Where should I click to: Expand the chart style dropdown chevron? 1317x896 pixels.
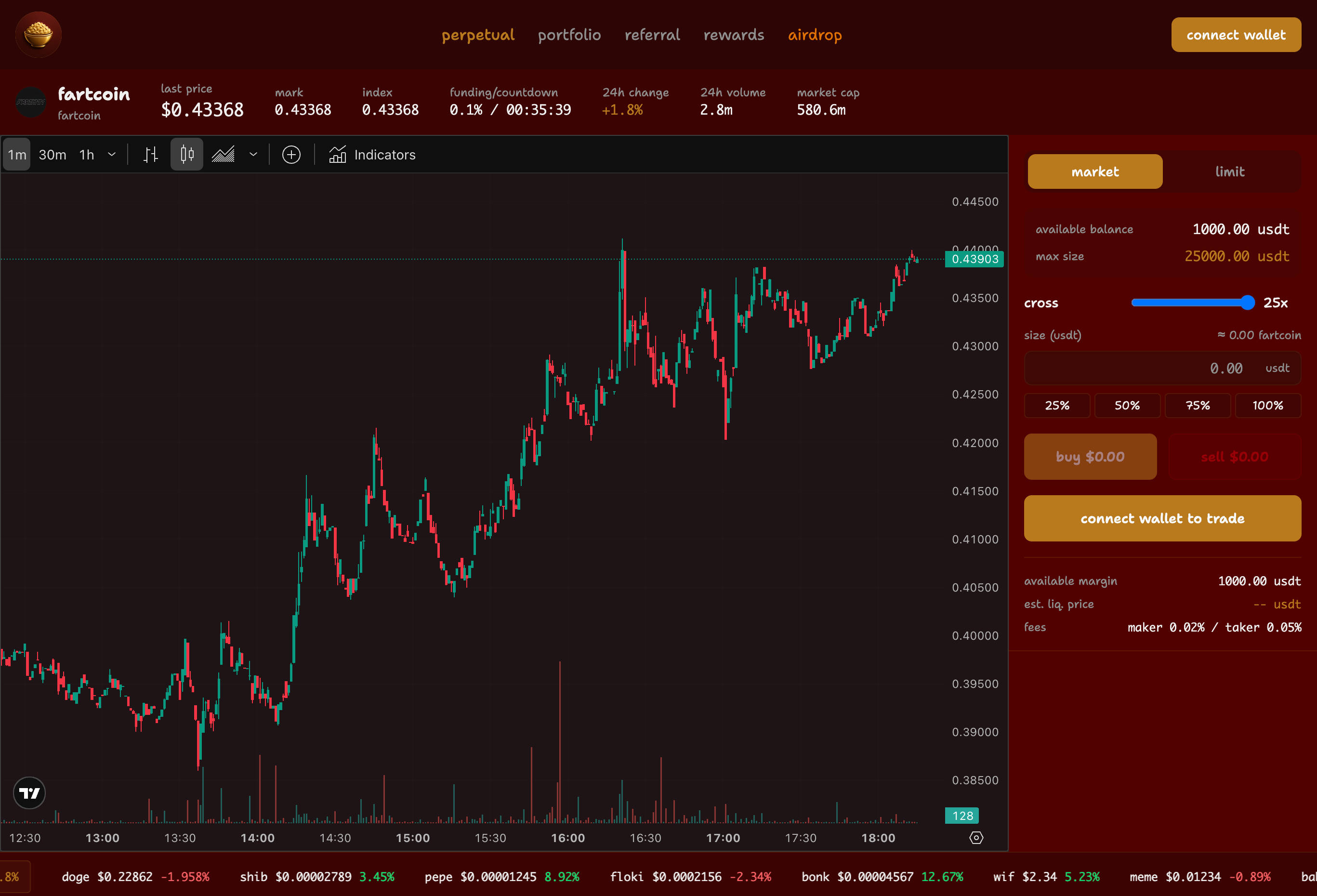point(253,155)
